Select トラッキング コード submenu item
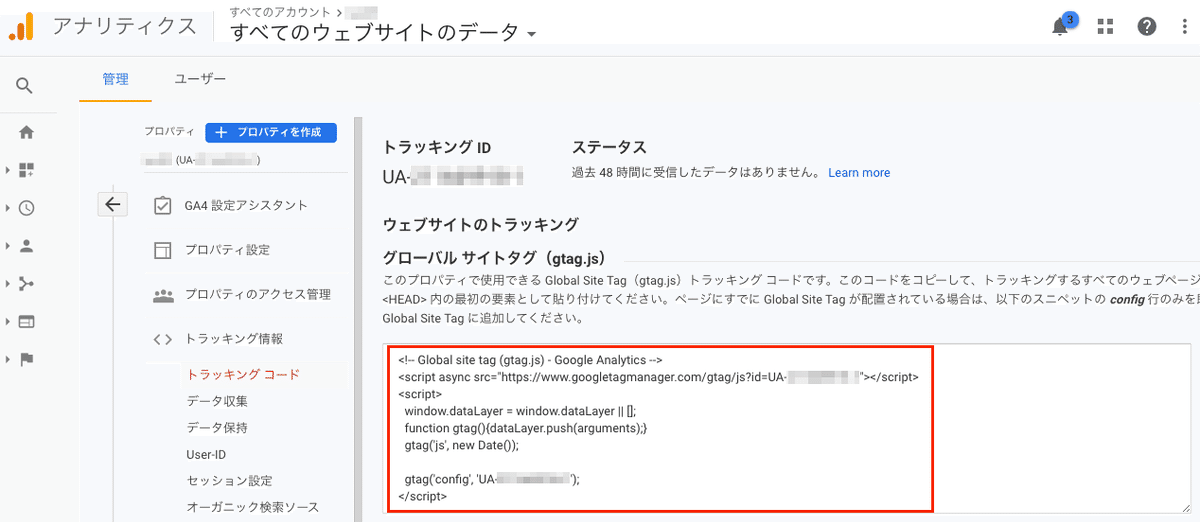Viewport: 1200px width, 522px height. tap(243, 375)
